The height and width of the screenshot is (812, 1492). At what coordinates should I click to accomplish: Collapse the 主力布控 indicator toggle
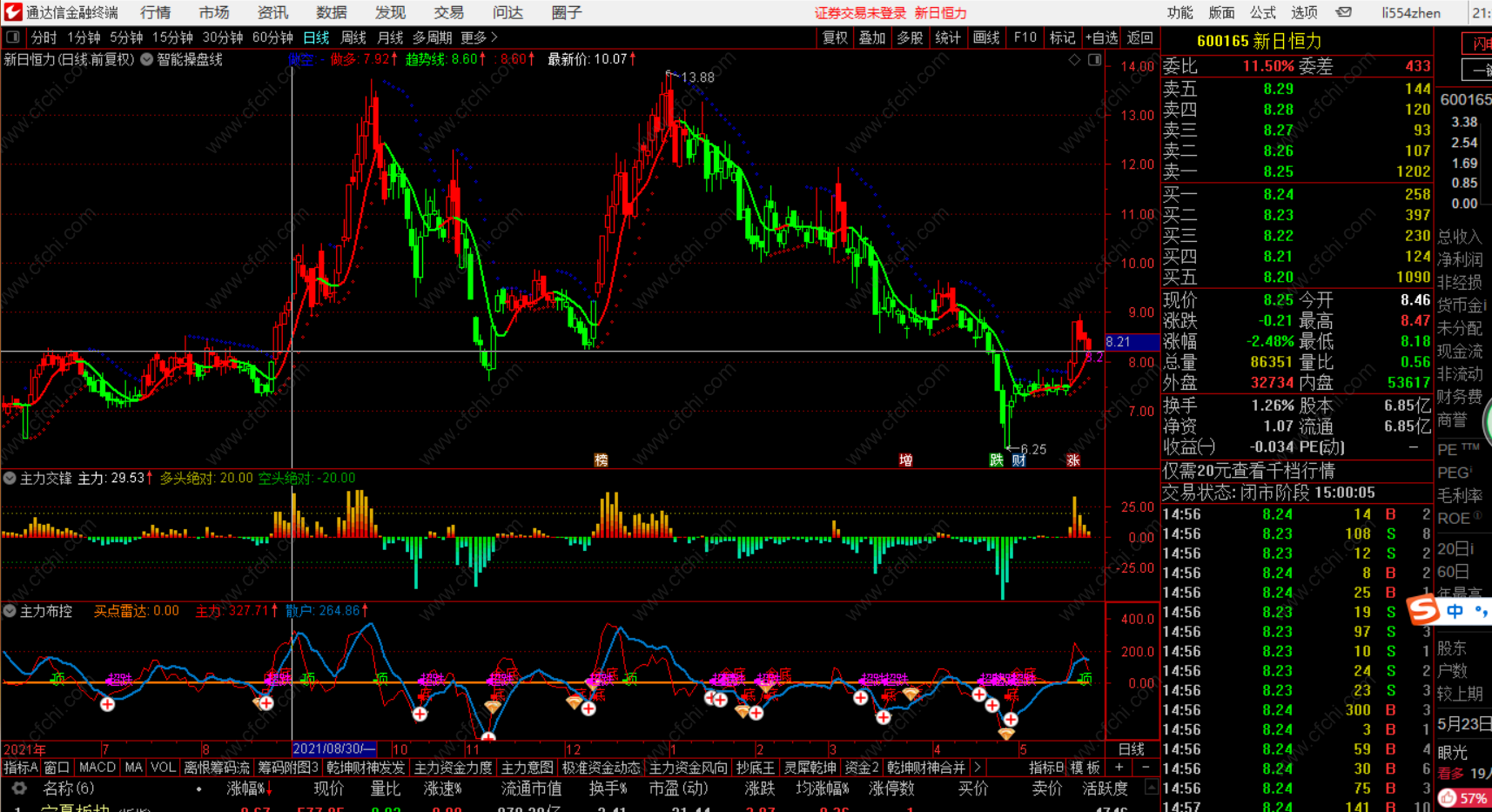10,611
